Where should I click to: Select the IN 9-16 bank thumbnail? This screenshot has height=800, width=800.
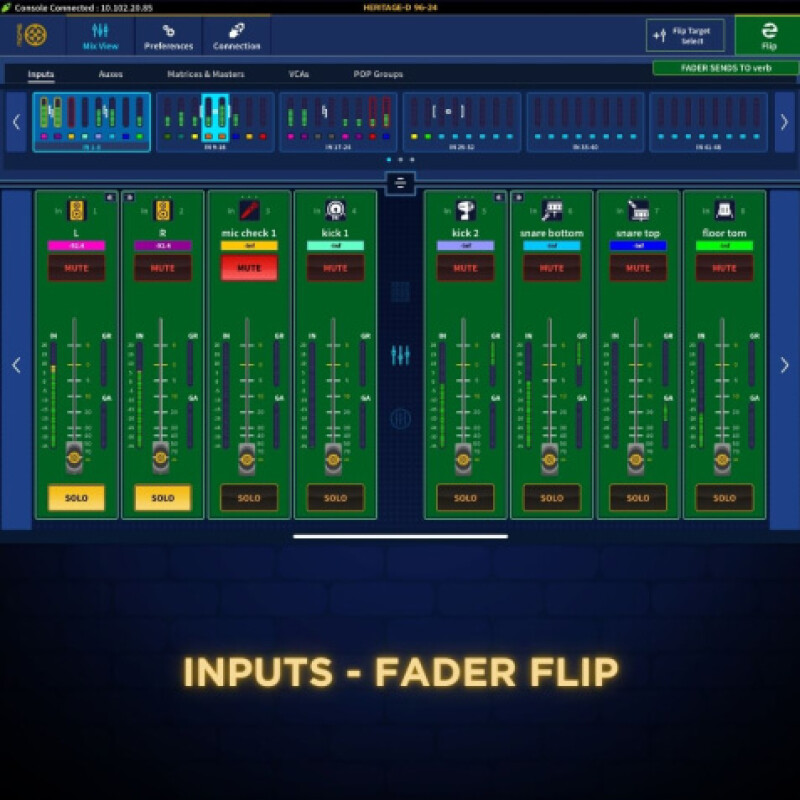215,122
